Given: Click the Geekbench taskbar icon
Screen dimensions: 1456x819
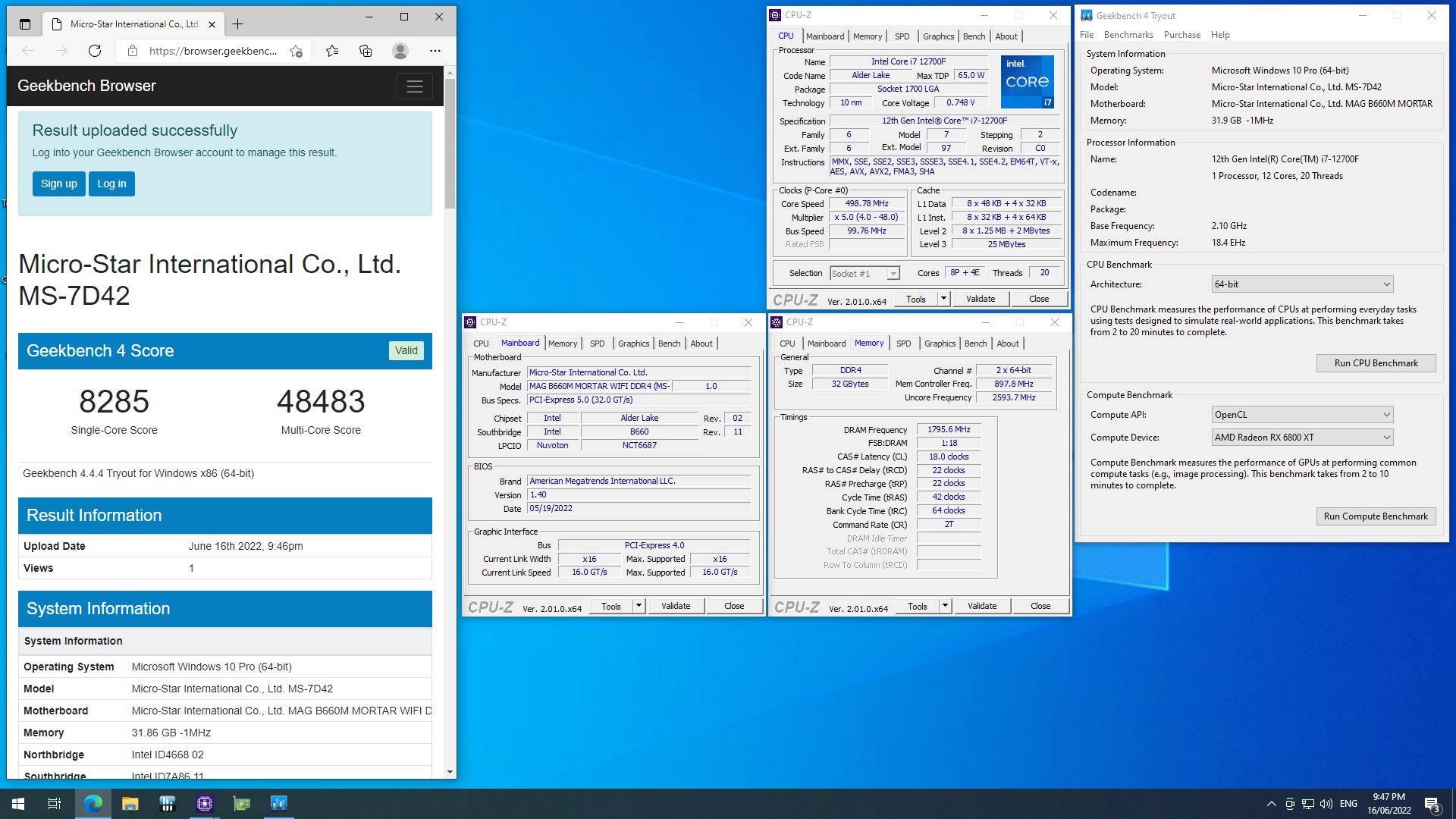Looking at the screenshot, I should pos(279,804).
